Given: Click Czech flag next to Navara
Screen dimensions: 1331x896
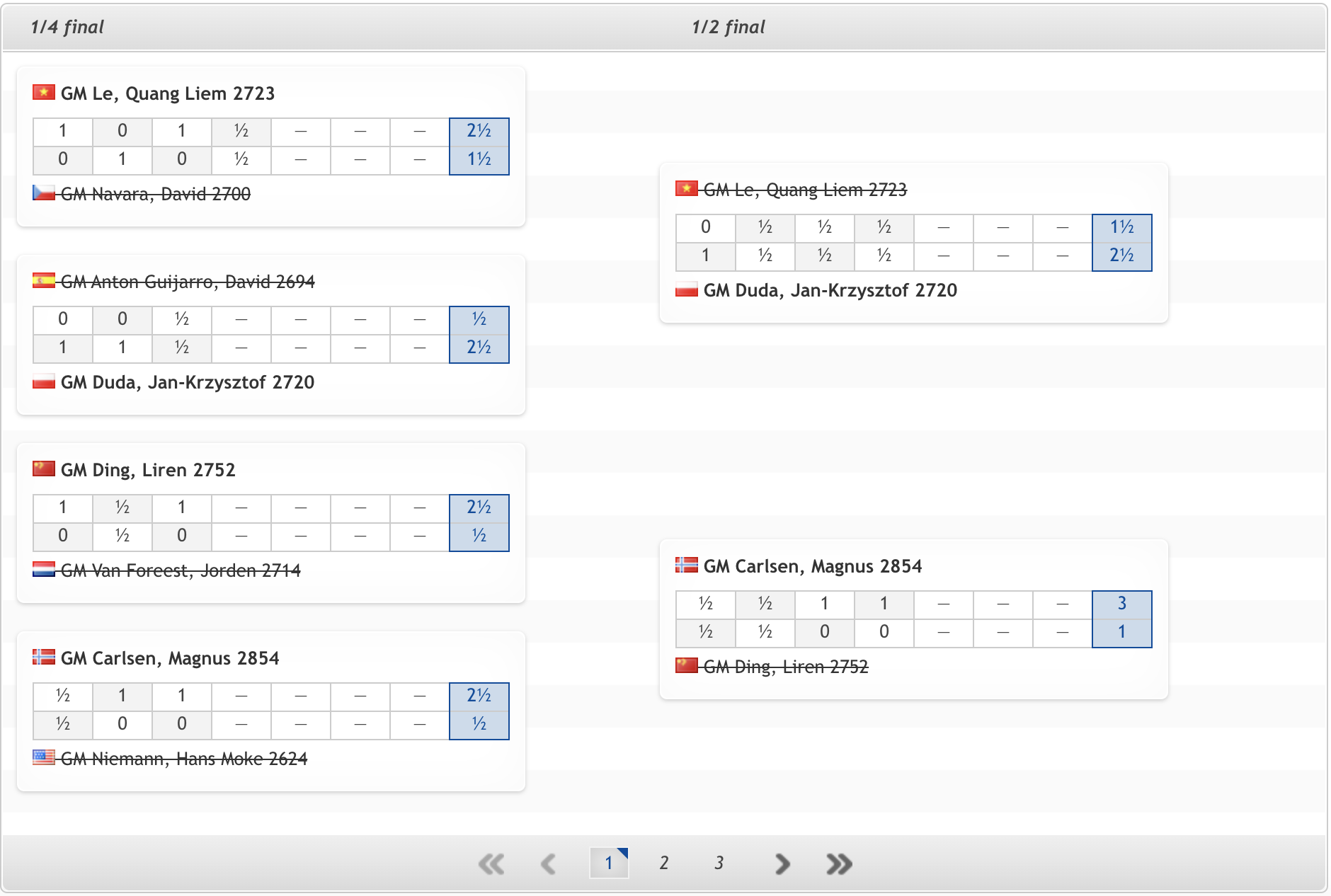Looking at the screenshot, I should pos(44,193).
